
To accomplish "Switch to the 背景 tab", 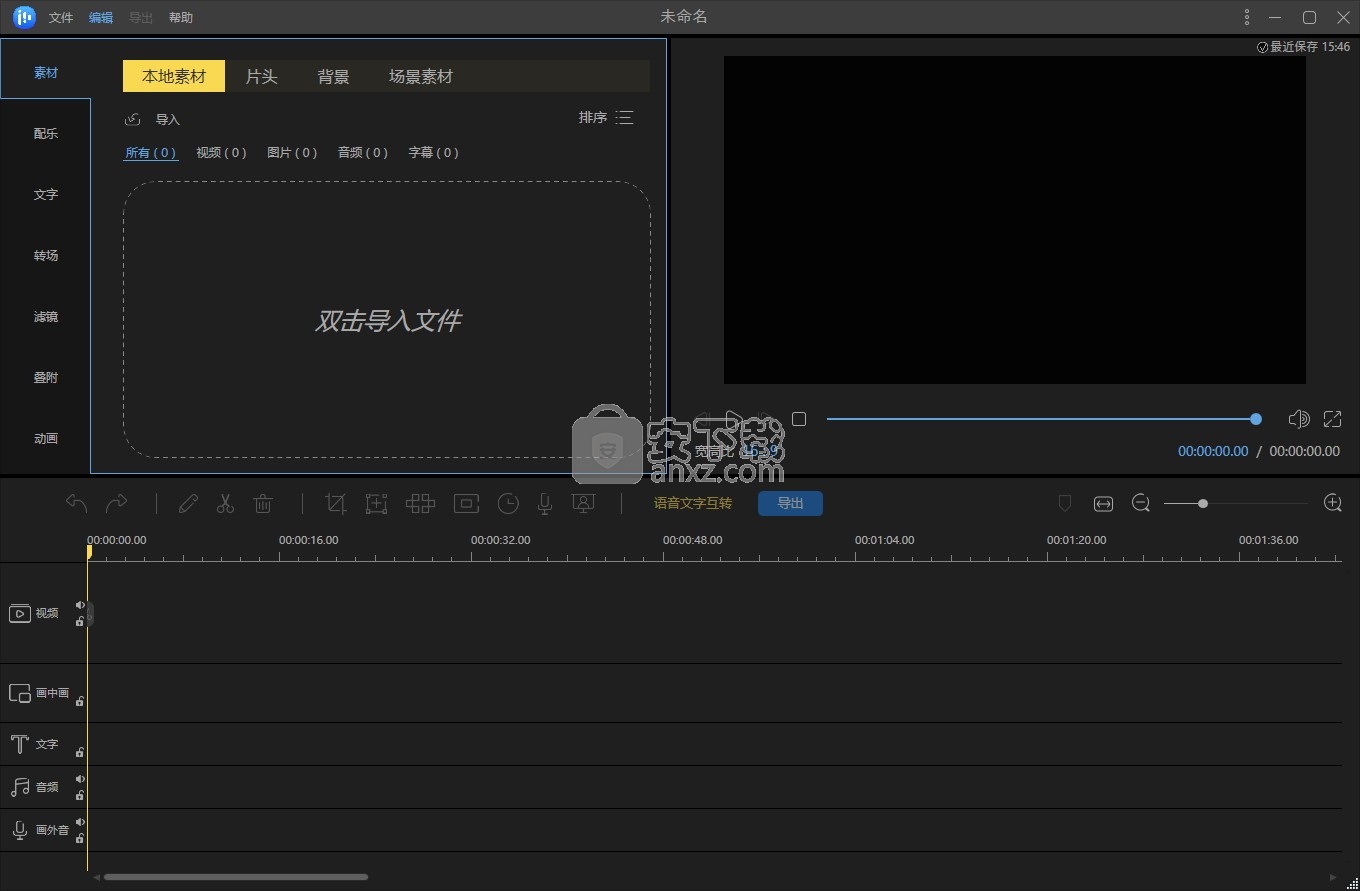I will (333, 76).
